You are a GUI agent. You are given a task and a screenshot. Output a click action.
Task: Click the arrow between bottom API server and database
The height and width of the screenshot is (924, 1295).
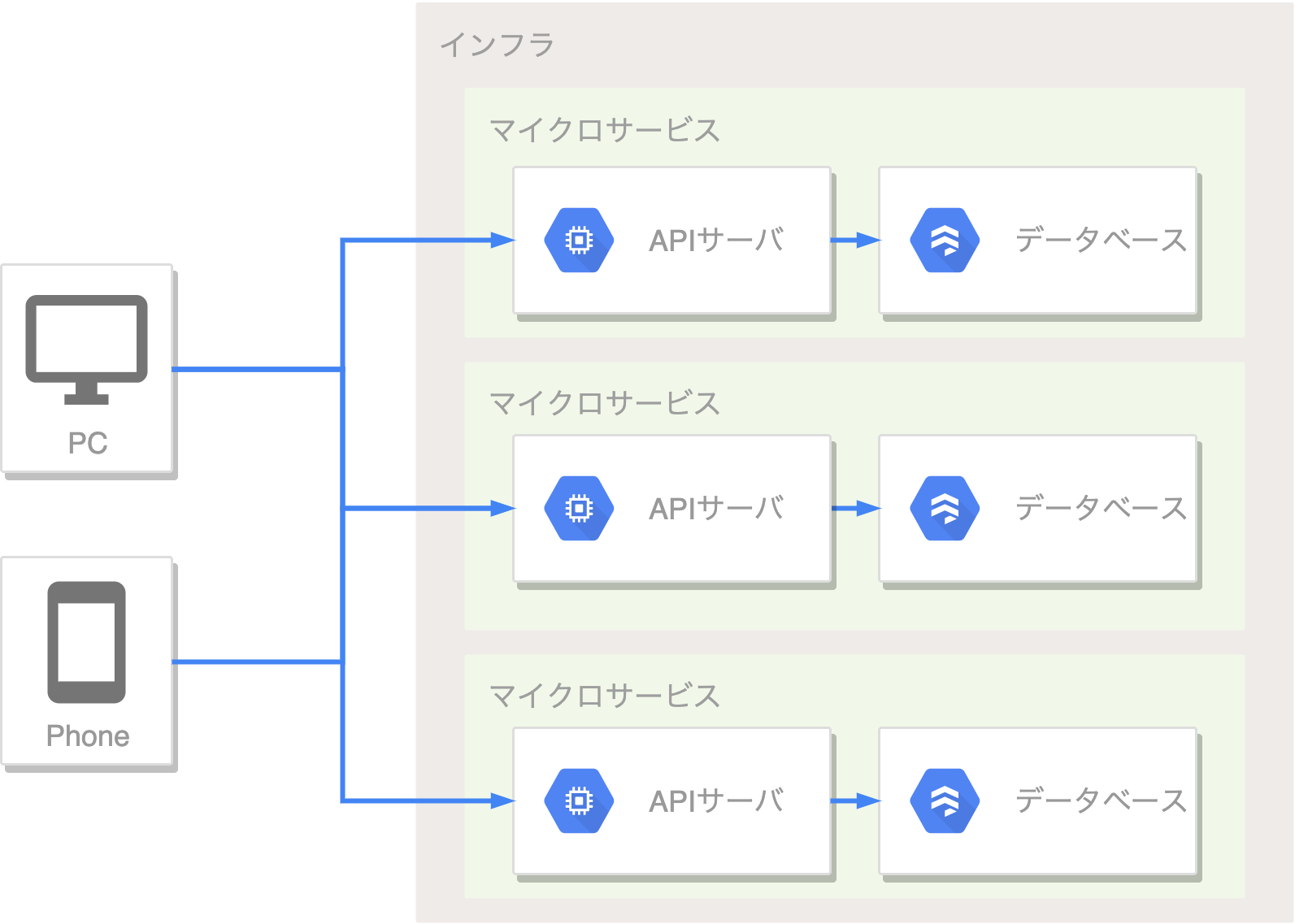pyautogui.click(x=856, y=801)
